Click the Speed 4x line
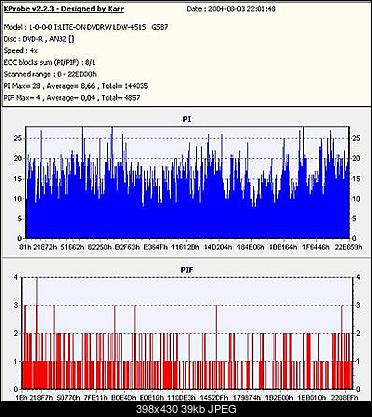The width and height of the screenshot is (372, 417). click(21, 51)
